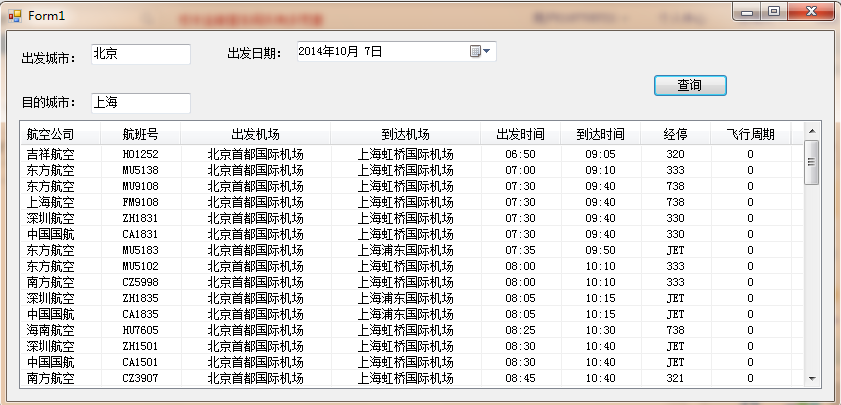Select flight ZH1501
841x405 pixels.
click(141, 346)
